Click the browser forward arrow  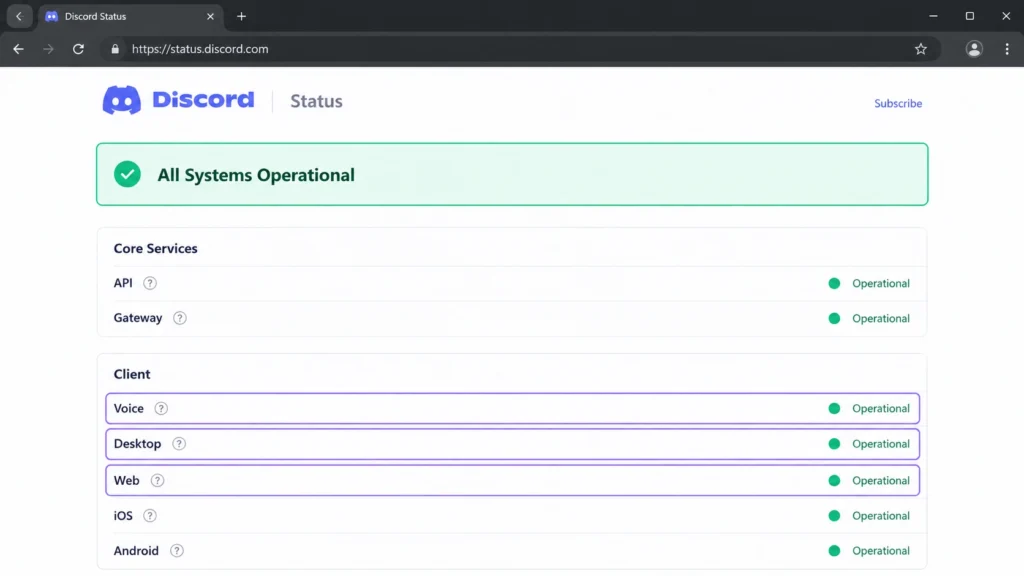point(48,49)
